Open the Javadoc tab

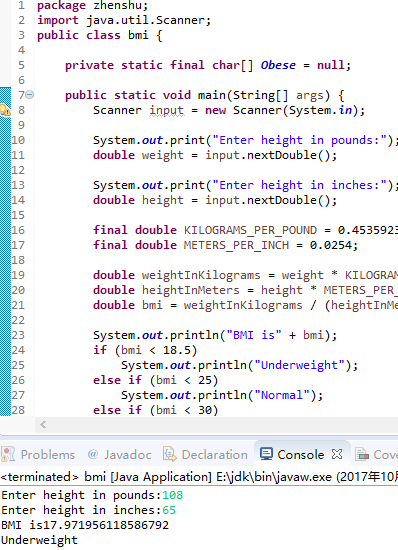(x=119, y=455)
